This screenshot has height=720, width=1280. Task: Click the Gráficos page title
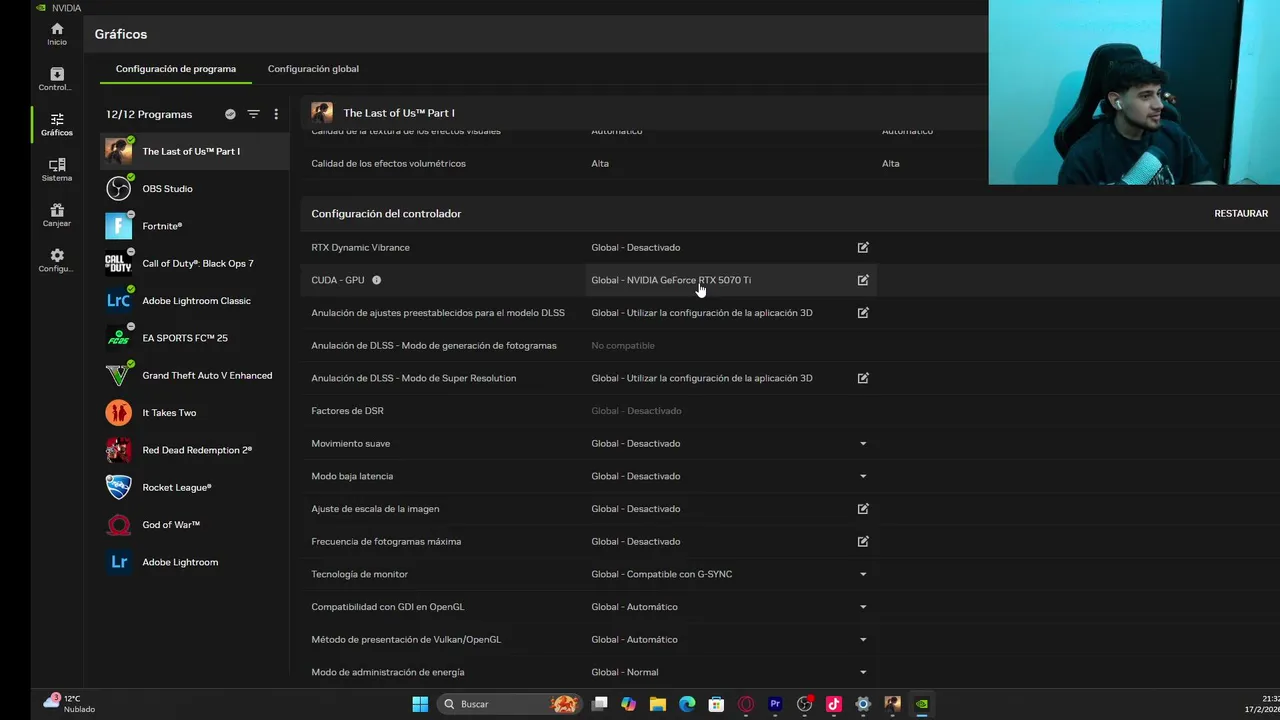pos(121,34)
